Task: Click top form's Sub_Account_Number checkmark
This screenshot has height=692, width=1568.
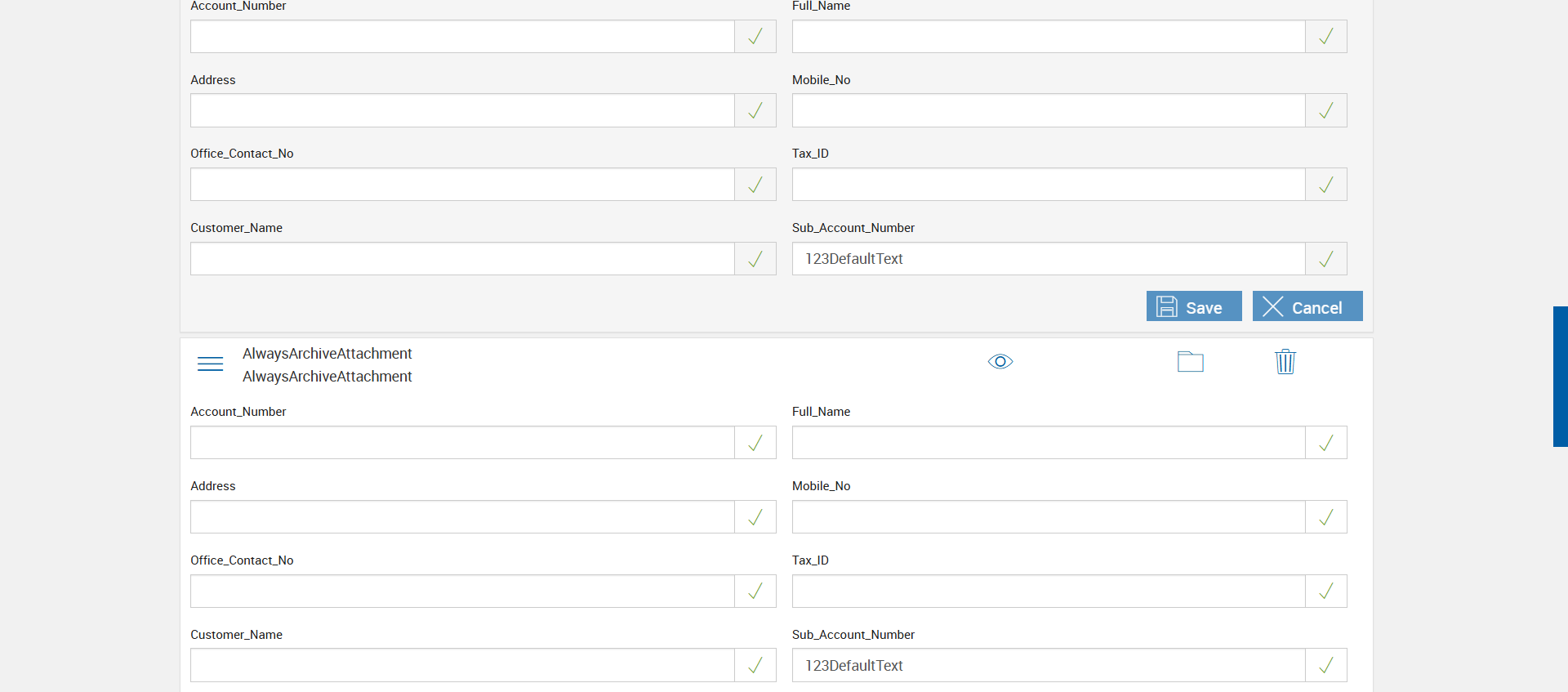Action: pyautogui.click(x=1325, y=259)
